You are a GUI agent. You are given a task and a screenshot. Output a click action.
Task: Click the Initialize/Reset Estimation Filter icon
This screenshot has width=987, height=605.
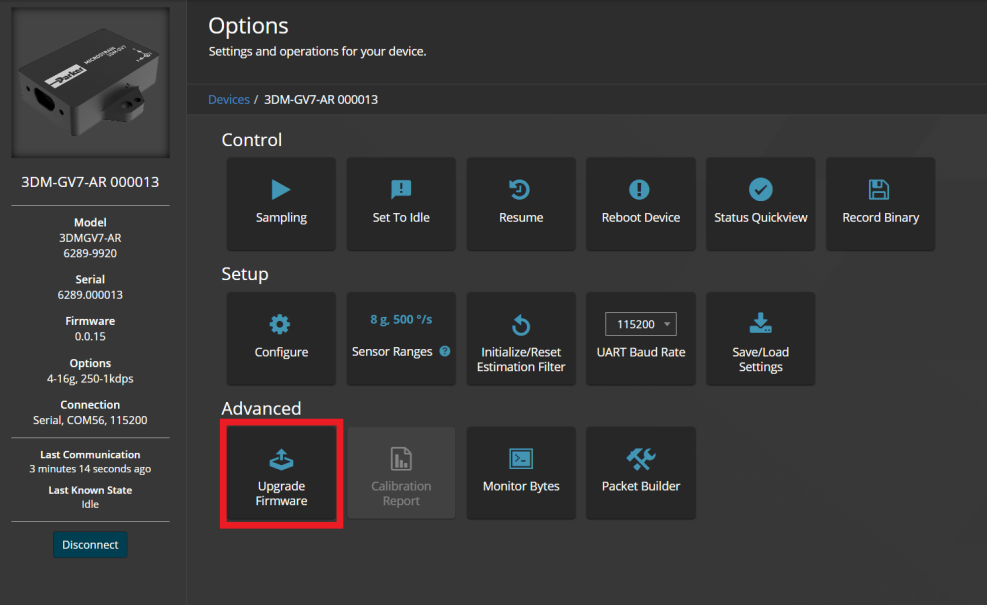click(521, 325)
